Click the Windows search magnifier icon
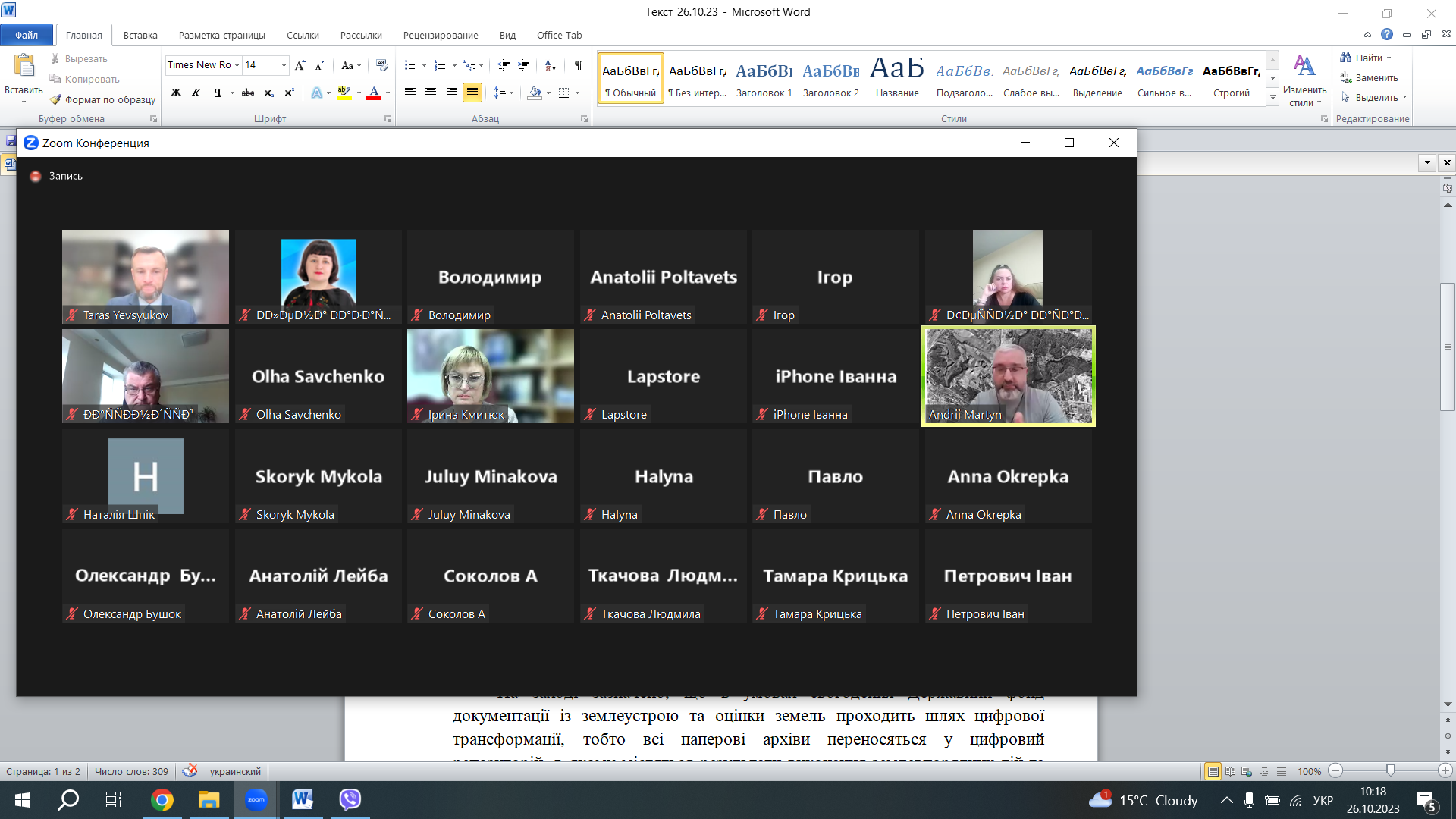This screenshot has height=819, width=1456. tap(68, 800)
